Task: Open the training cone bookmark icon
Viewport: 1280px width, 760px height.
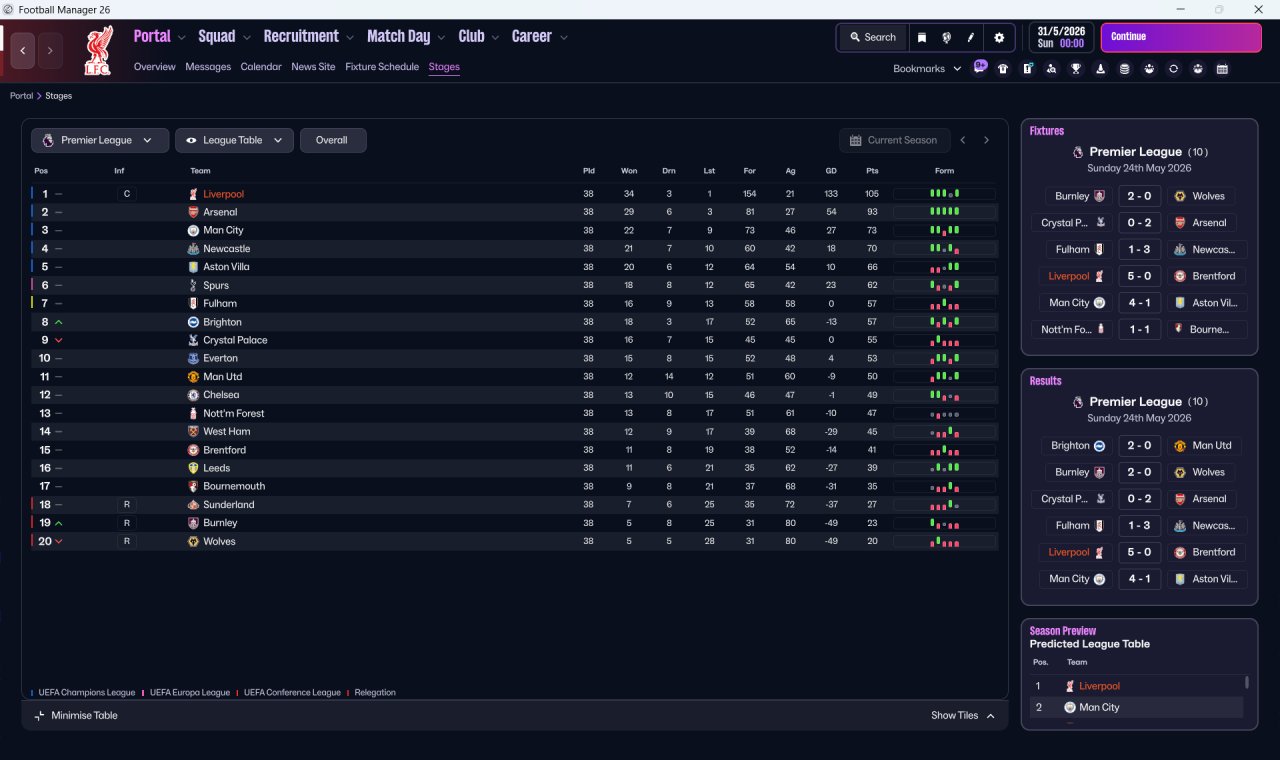Action: click(x=1100, y=69)
